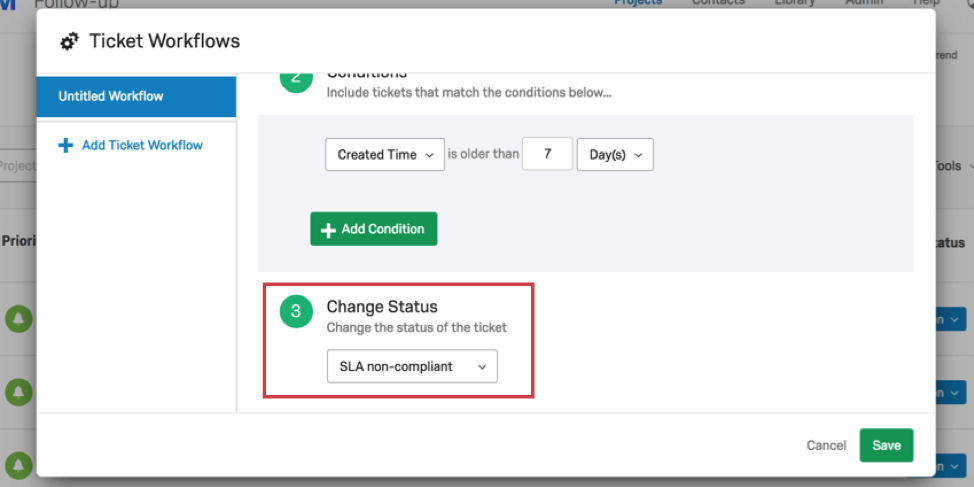Image resolution: width=974 pixels, height=487 pixels.
Task: Select the Untitled Workflow tab
Action: pos(136,97)
